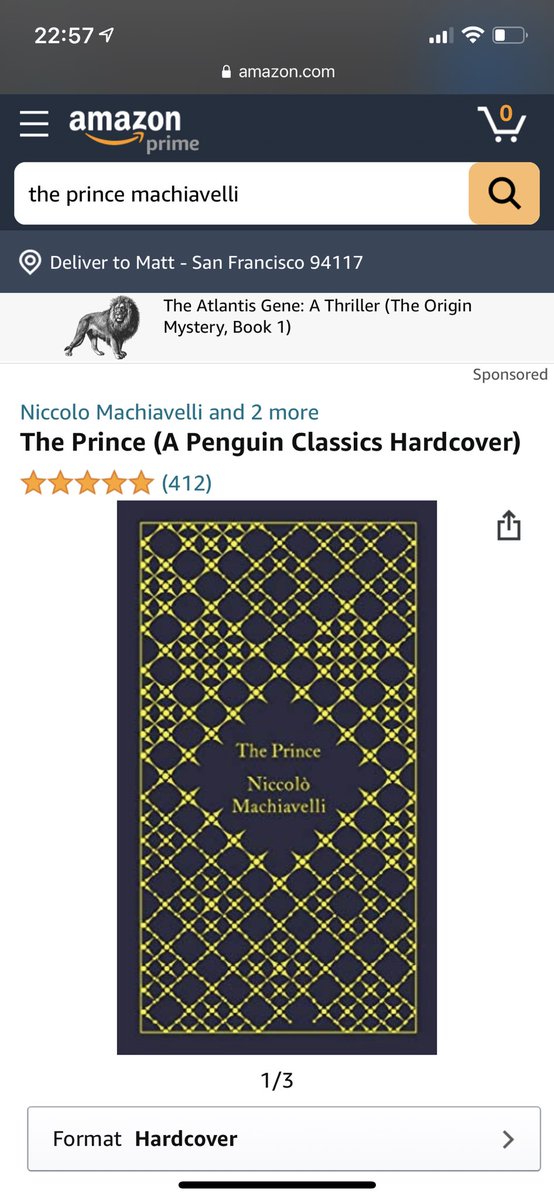
Task: Change Deliver to Matt San Francisco address
Action: [x=206, y=262]
